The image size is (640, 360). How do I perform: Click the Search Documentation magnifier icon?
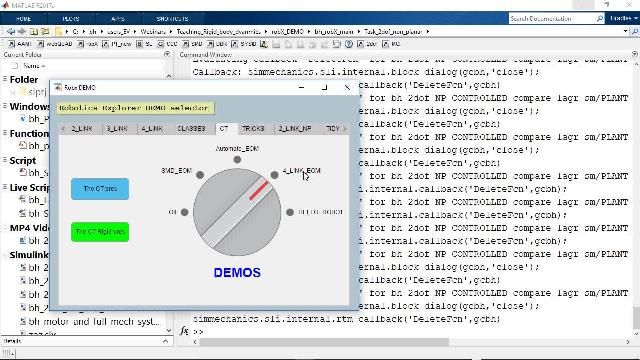[x=600, y=18]
